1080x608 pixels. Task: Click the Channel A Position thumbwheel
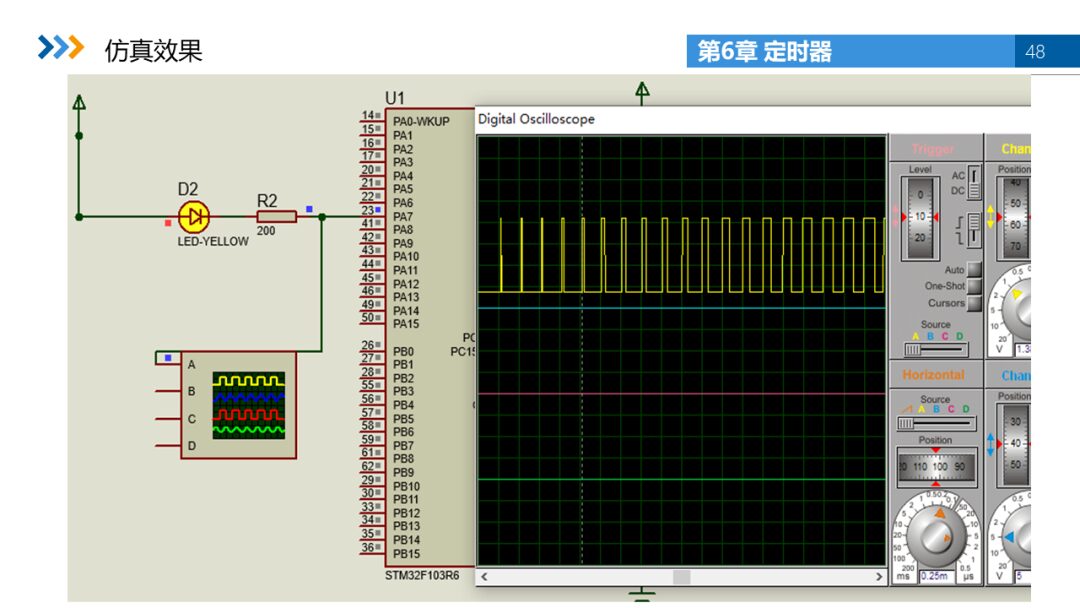1015,217
